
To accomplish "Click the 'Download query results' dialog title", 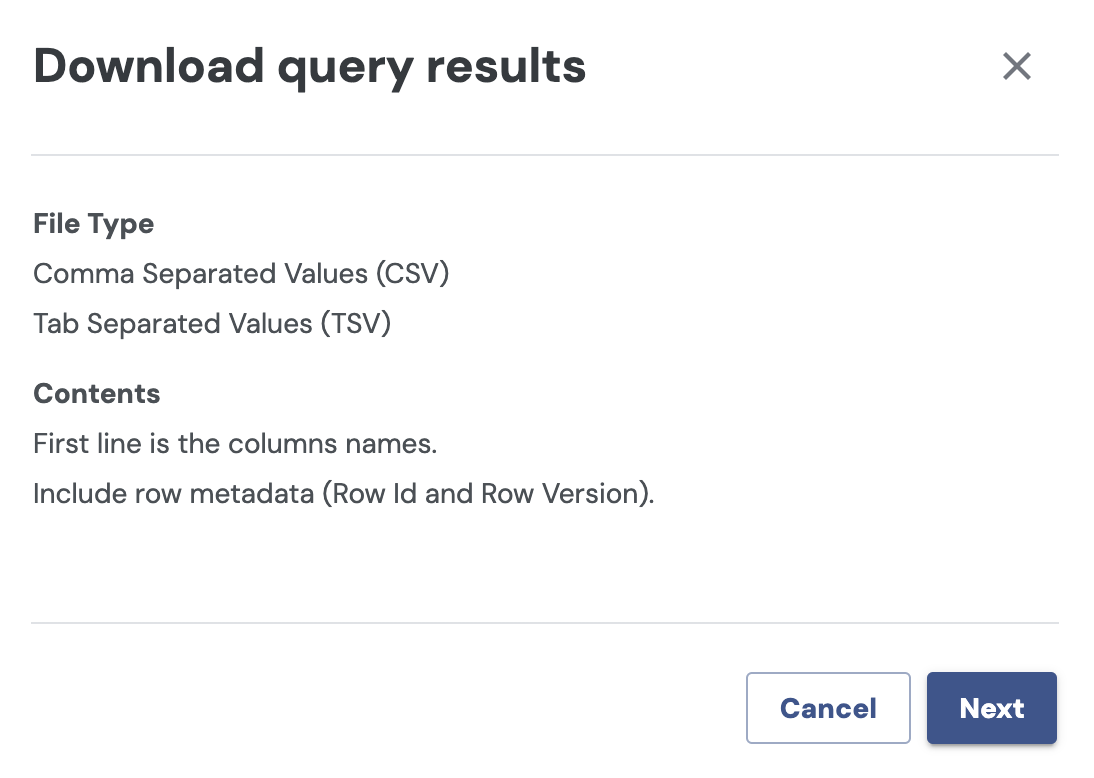I will (x=309, y=67).
